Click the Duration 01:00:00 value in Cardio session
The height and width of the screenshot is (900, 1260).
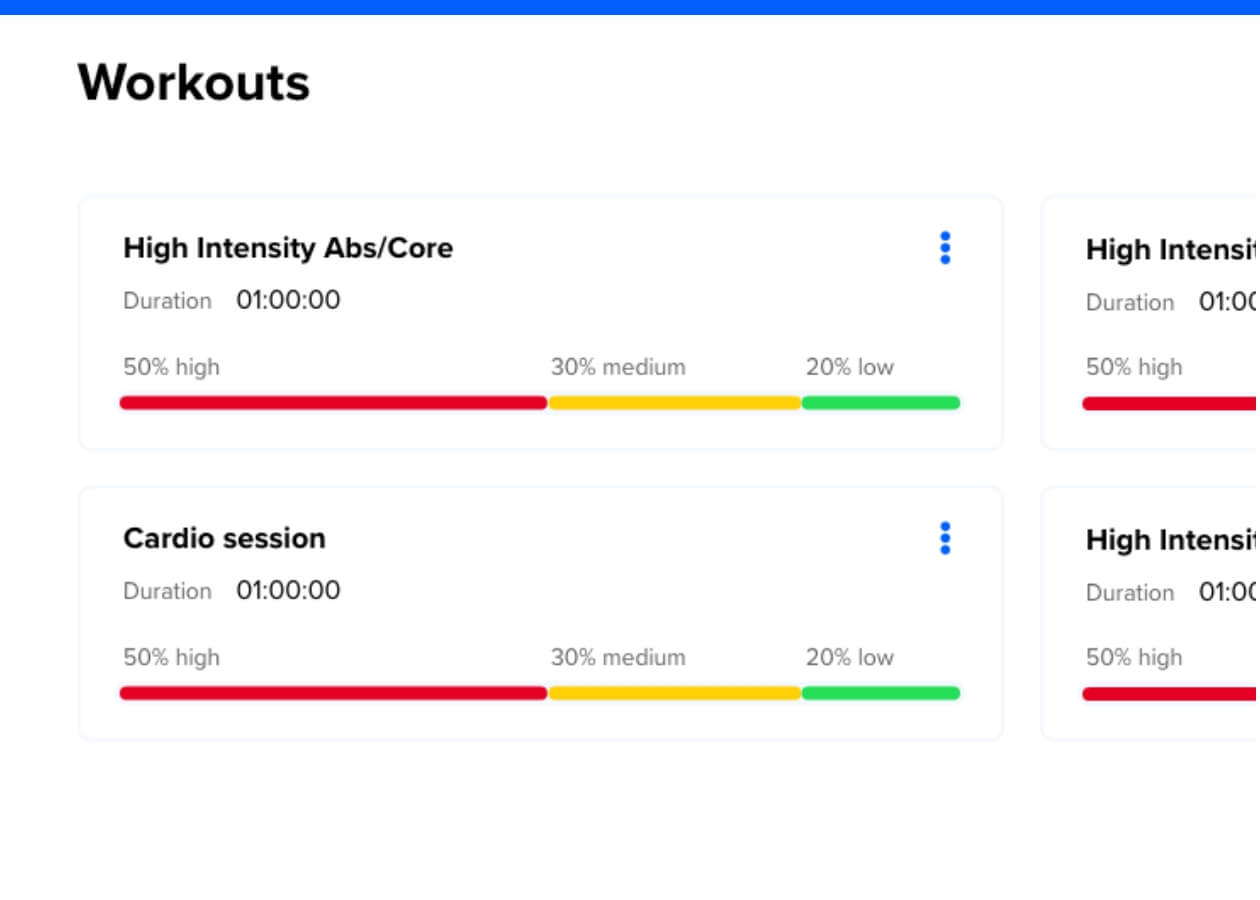[x=288, y=590]
